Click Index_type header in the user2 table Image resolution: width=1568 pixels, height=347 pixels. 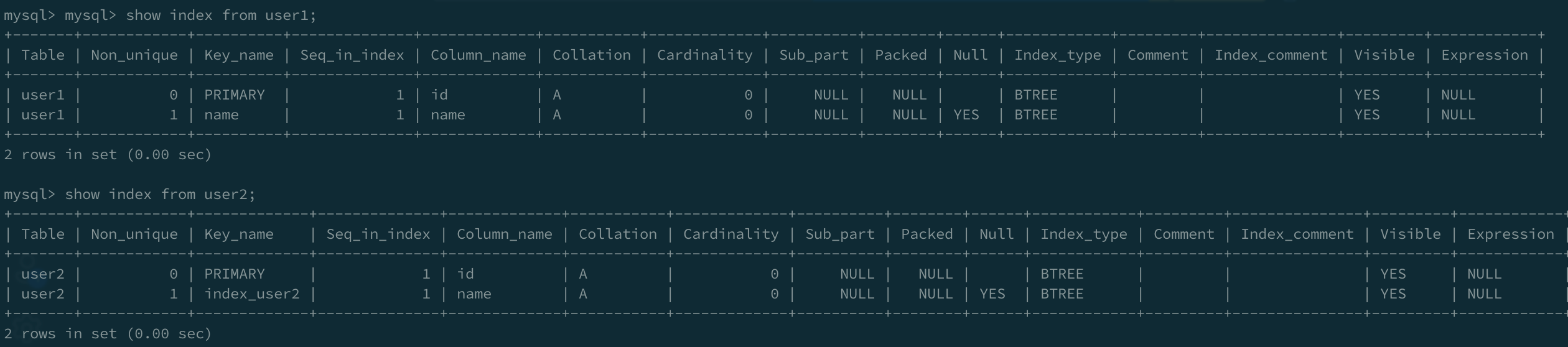1083,234
